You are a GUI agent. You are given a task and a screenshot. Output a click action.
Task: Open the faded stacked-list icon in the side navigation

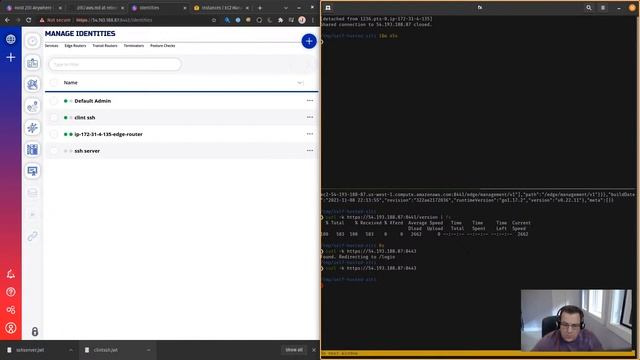(x=33, y=193)
